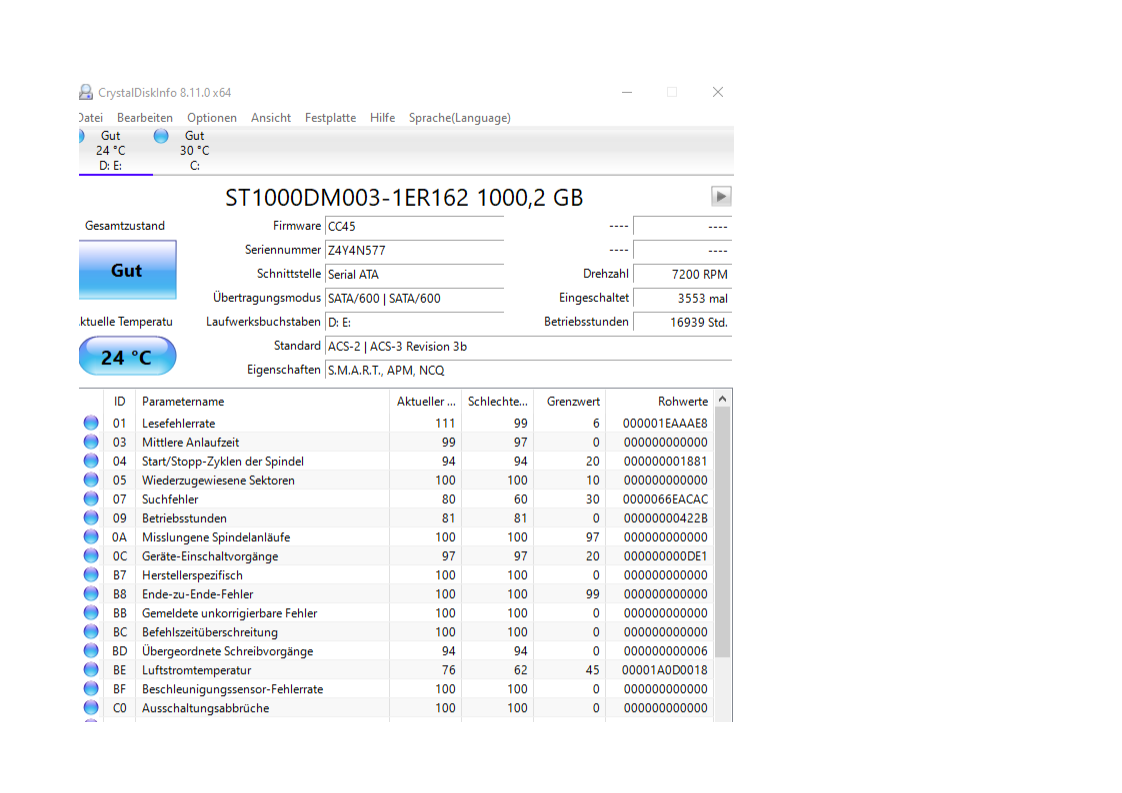Click status orb for Beschleunigungssensor-Fehlerrate

pyautogui.click(x=91, y=689)
